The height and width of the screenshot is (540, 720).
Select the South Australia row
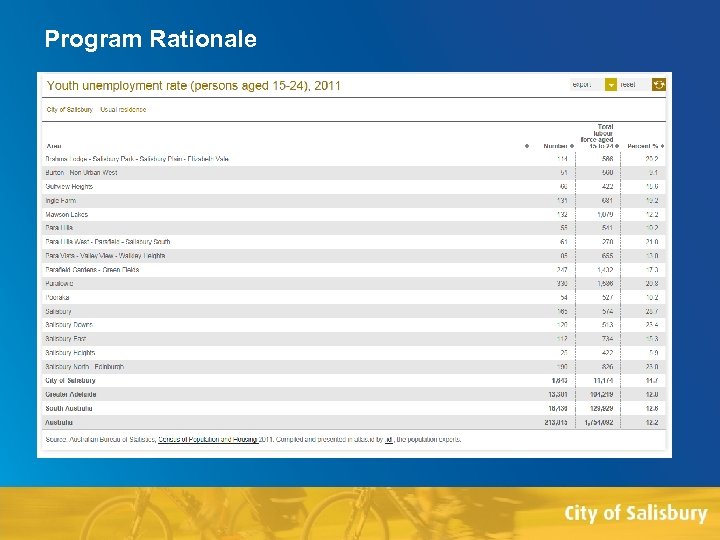click(x=354, y=408)
